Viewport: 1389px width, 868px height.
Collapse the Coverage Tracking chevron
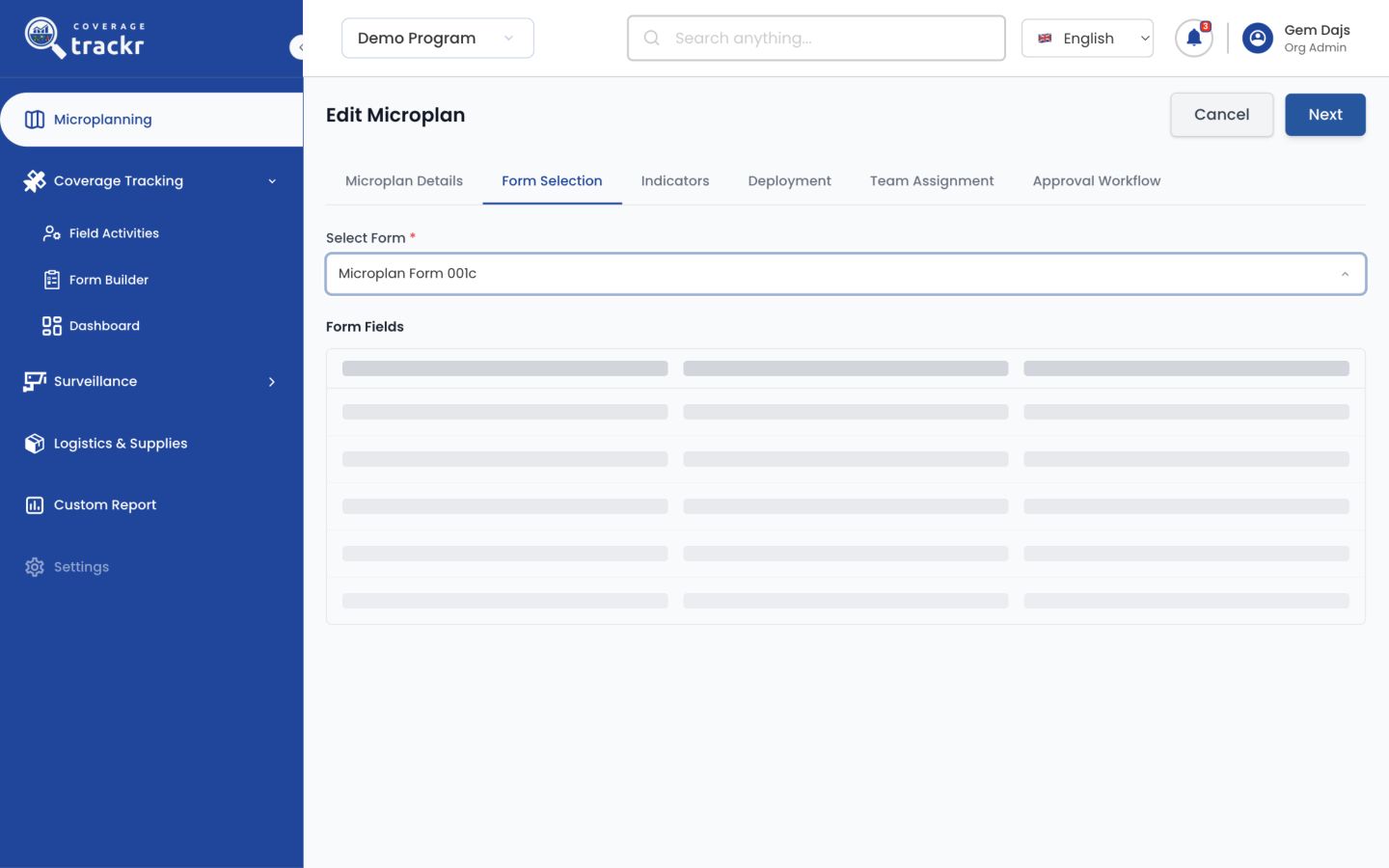[272, 181]
